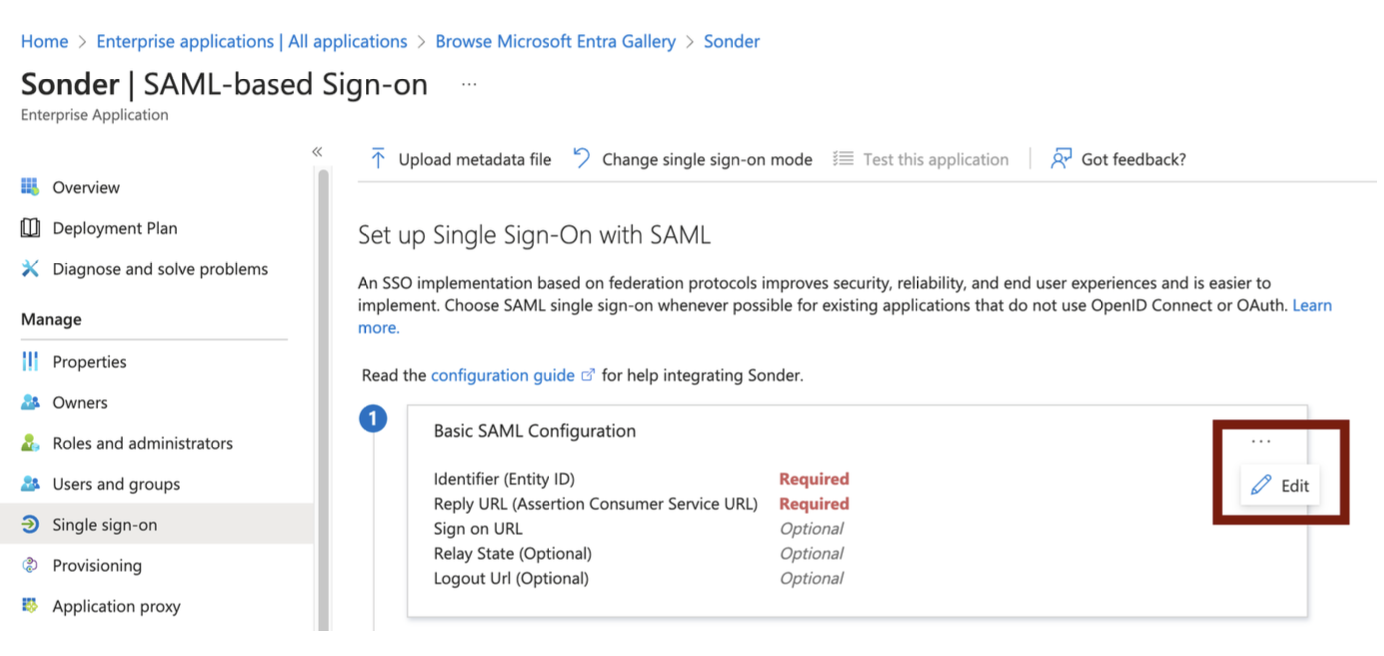This screenshot has height=656, width=1384.
Task: Click the Overview grid icon in sidebar
Action: click(30, 187)
